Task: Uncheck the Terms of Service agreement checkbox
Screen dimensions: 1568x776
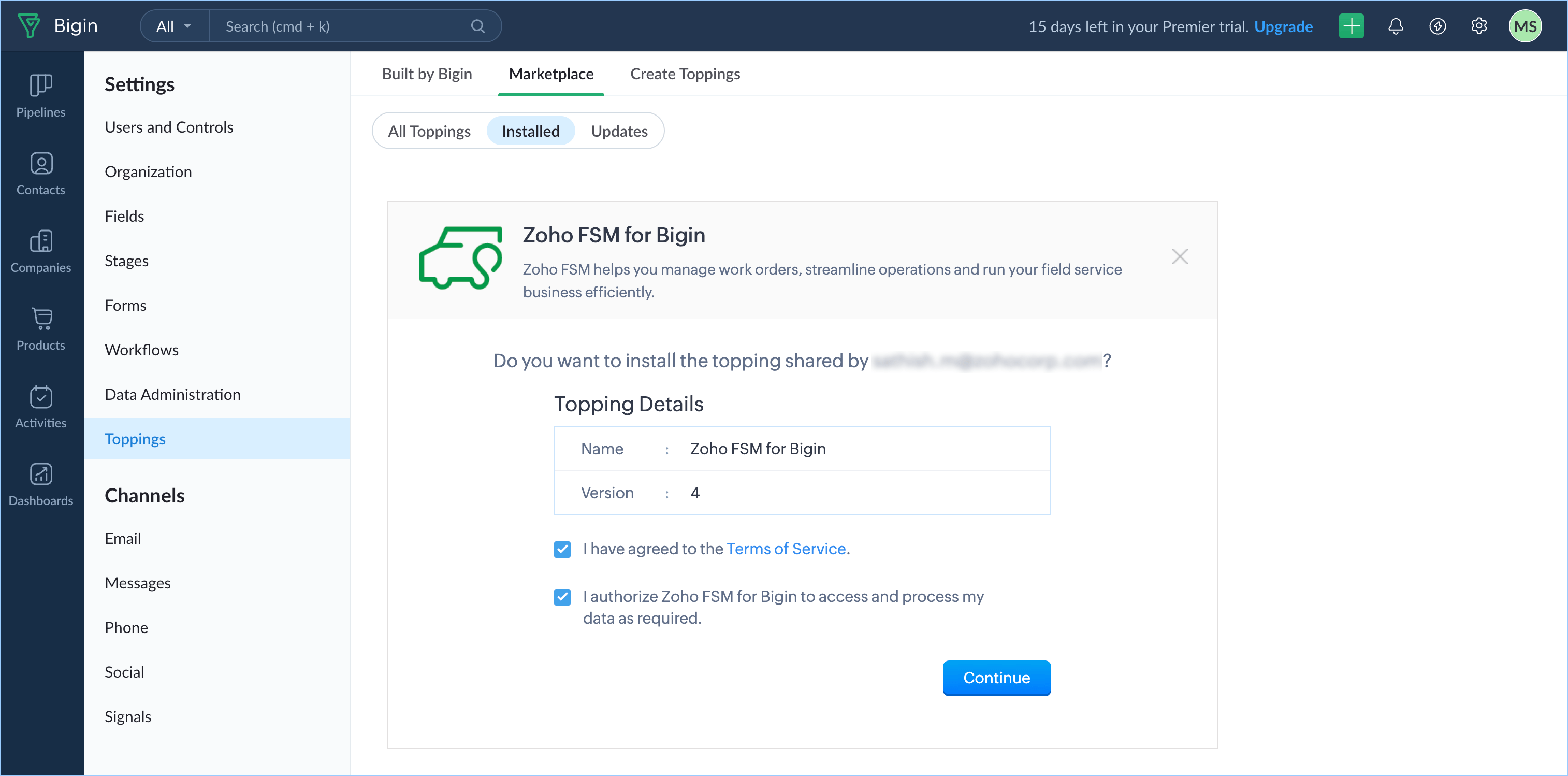Action: [x=562, y=549]
